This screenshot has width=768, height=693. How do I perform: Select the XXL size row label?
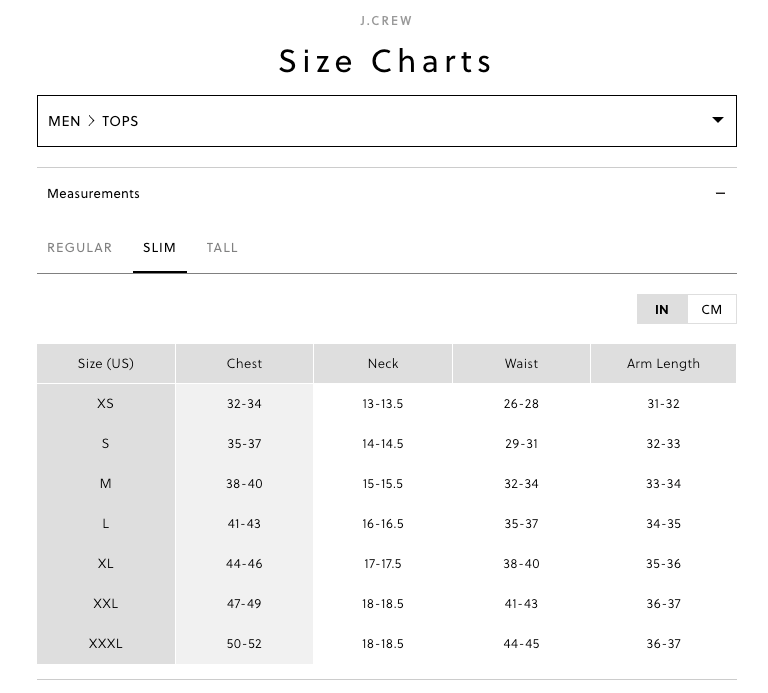[105, 604]
